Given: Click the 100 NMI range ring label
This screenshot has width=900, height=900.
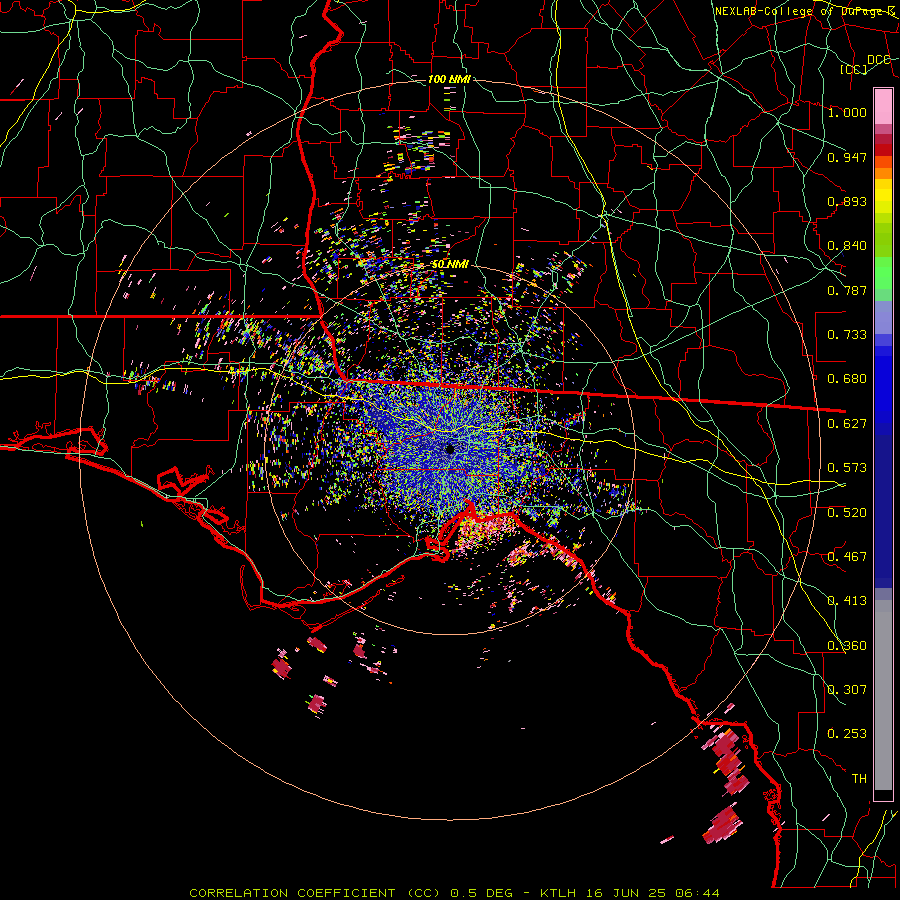Looking at the screenshot, I should click(449, 79).
